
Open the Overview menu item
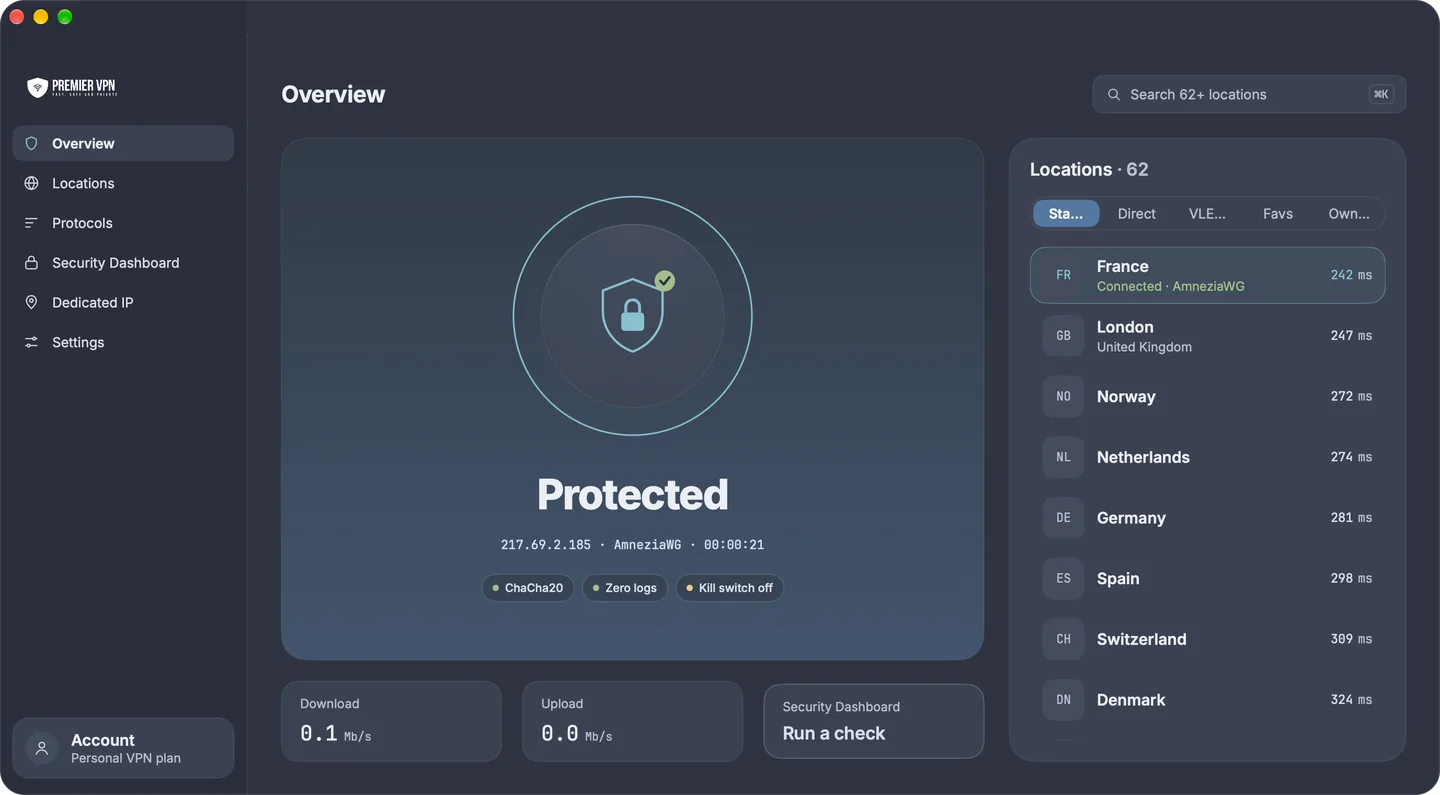(x=123, y=143)
